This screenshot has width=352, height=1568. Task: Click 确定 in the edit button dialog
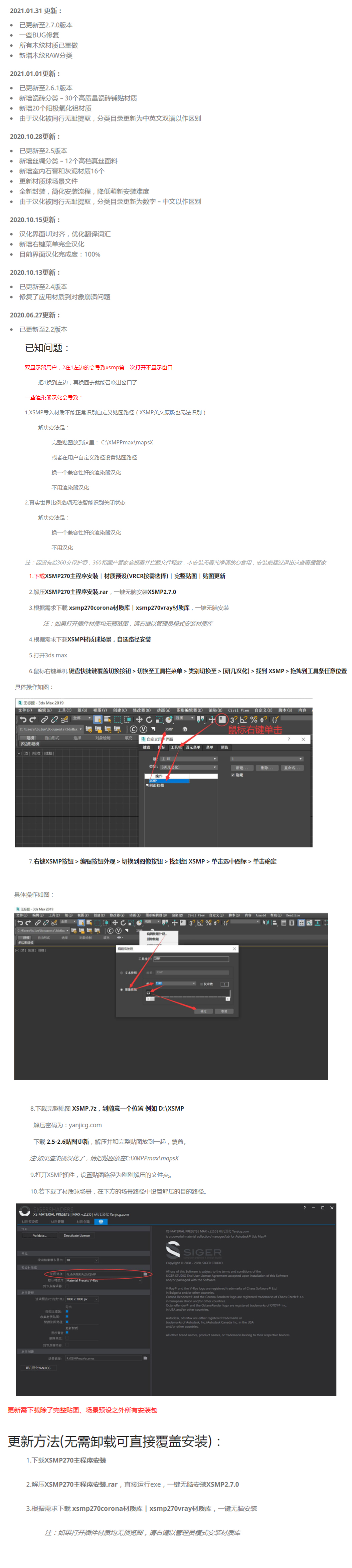[x=203, y=1011]
